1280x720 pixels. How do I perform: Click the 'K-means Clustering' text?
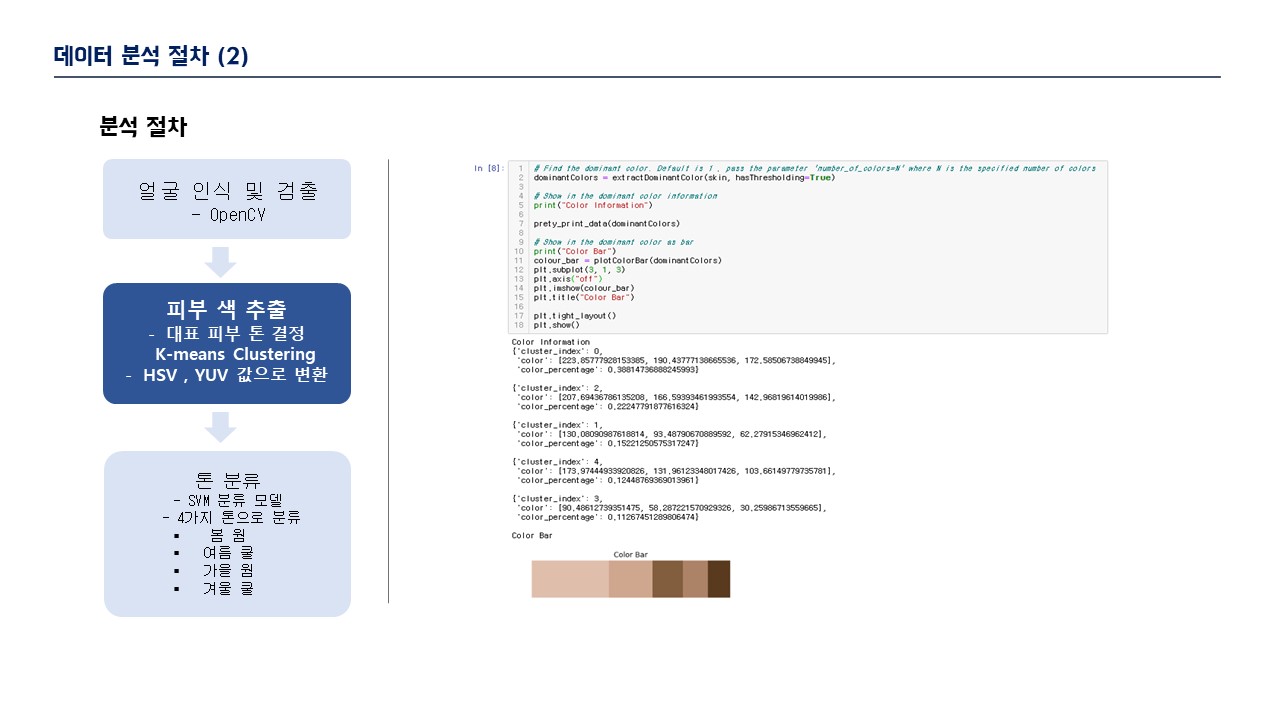(x=235, y=354)
